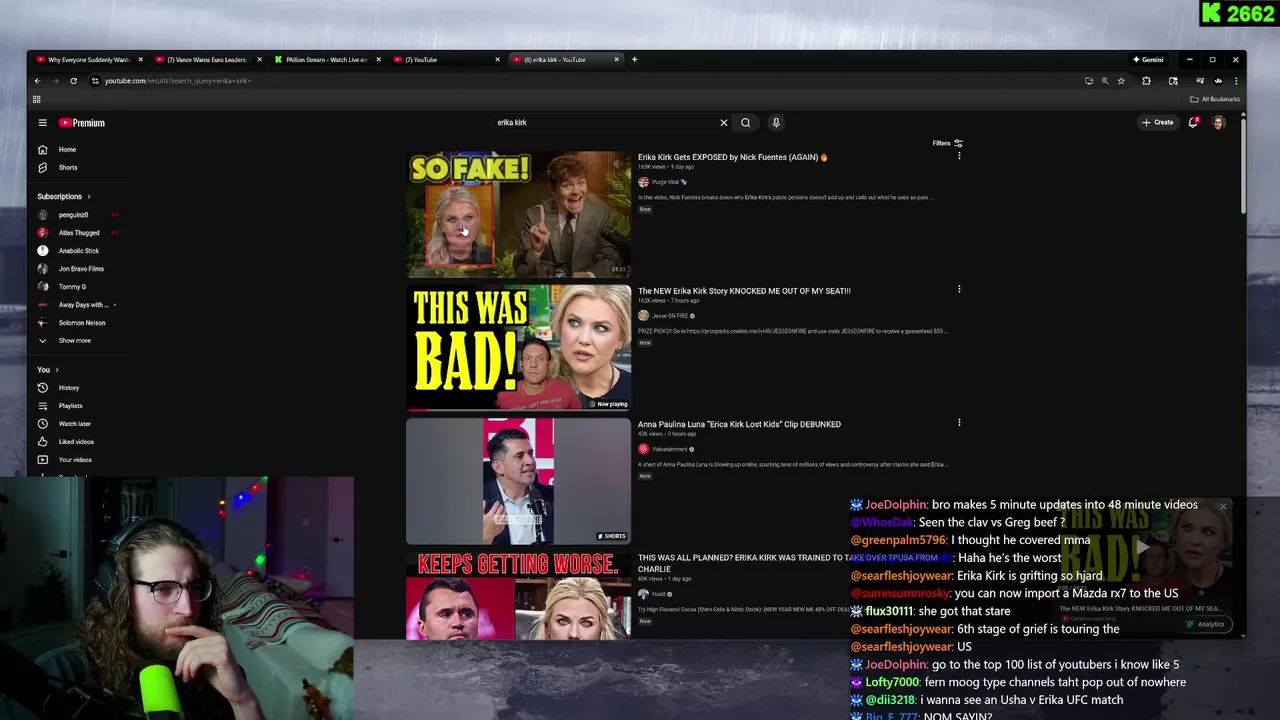
Task: Open Anna Paulina Luna clip DEBUNKED title
Action: (x=739, y=424)
